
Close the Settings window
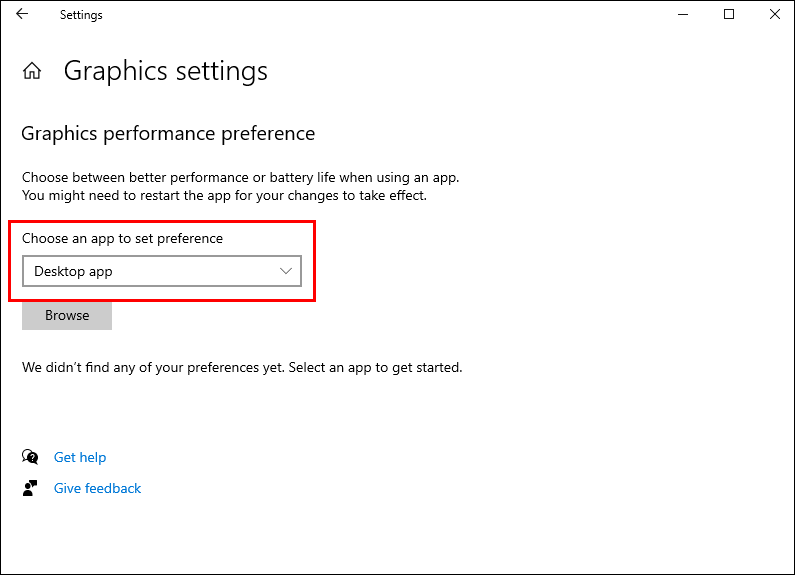pos(774,15)
